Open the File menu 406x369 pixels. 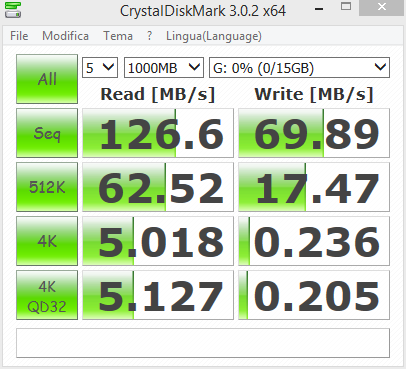pyautogui.click(x=19, y=36)
